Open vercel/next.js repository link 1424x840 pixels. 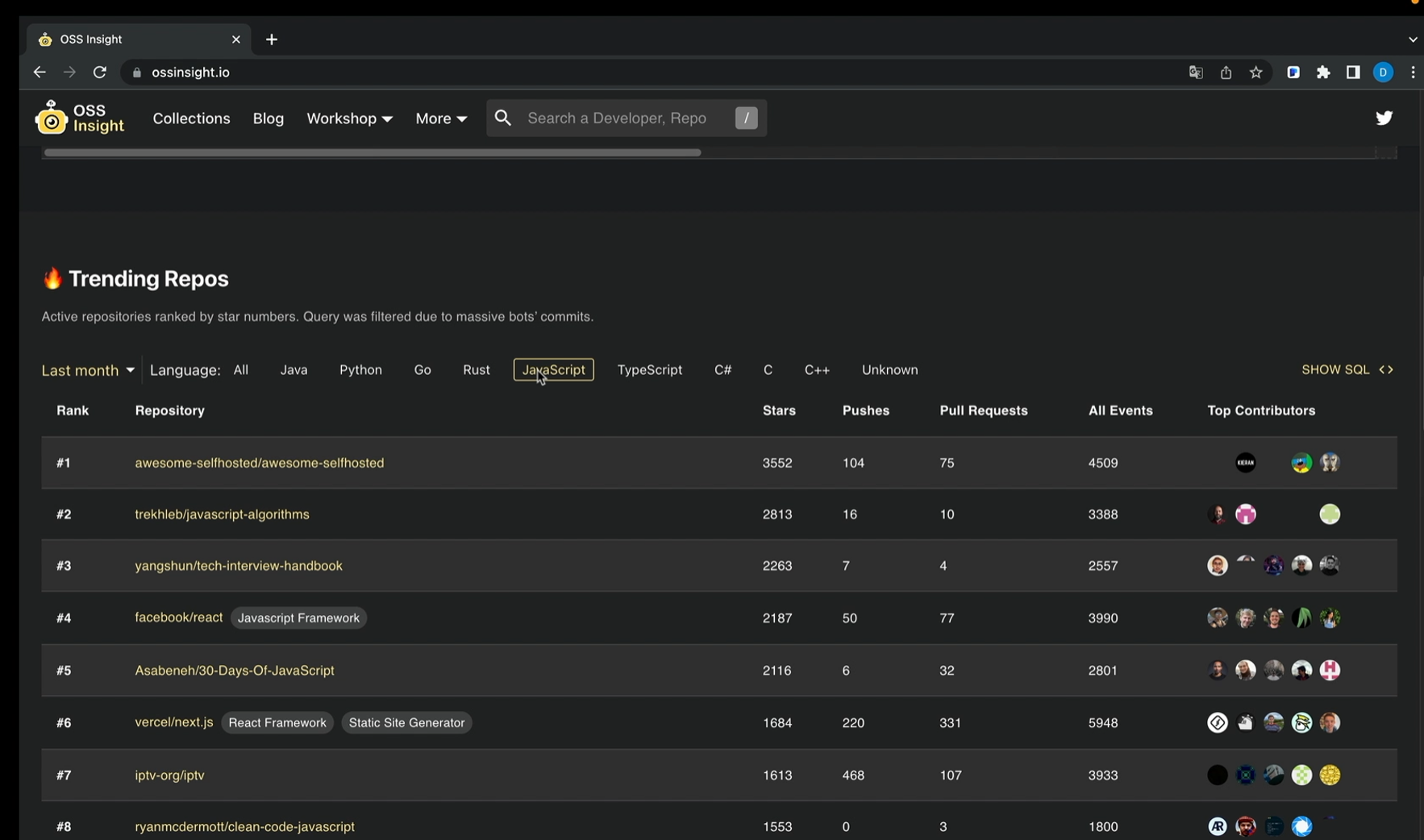pos(174,722)
